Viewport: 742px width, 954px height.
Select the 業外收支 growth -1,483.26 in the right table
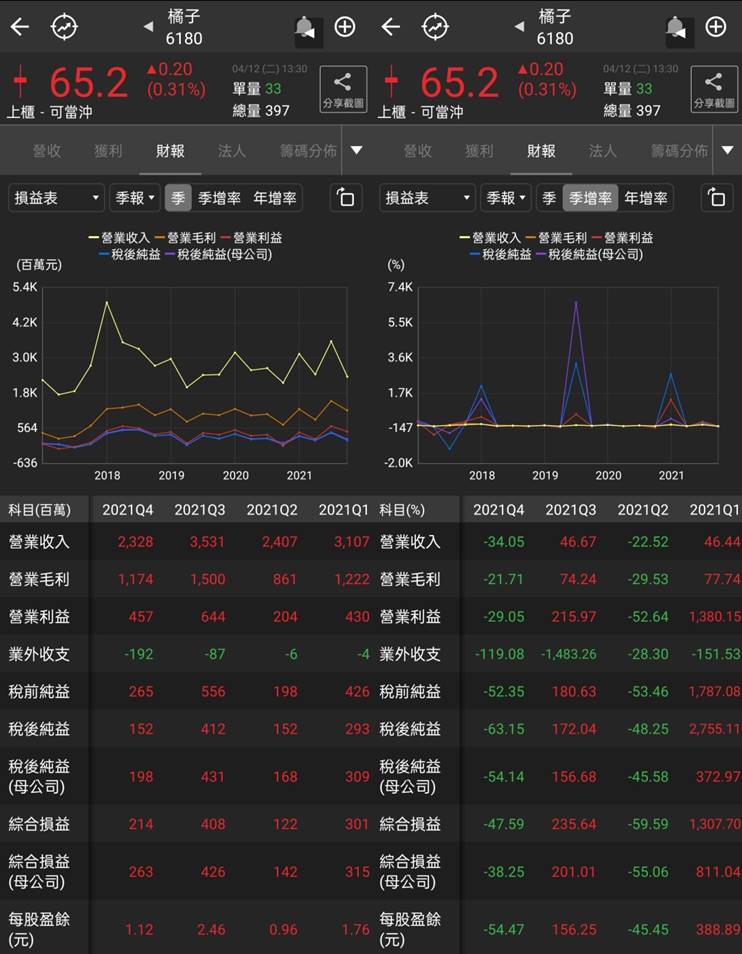569,654
